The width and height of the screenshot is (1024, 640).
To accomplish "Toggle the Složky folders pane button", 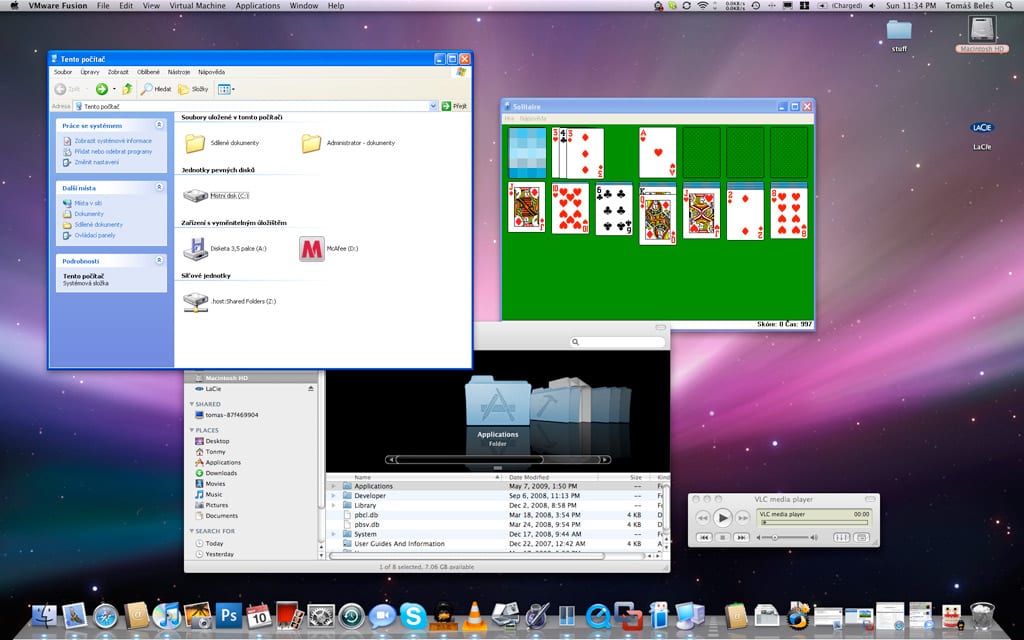I will click(x=193, y=89).
